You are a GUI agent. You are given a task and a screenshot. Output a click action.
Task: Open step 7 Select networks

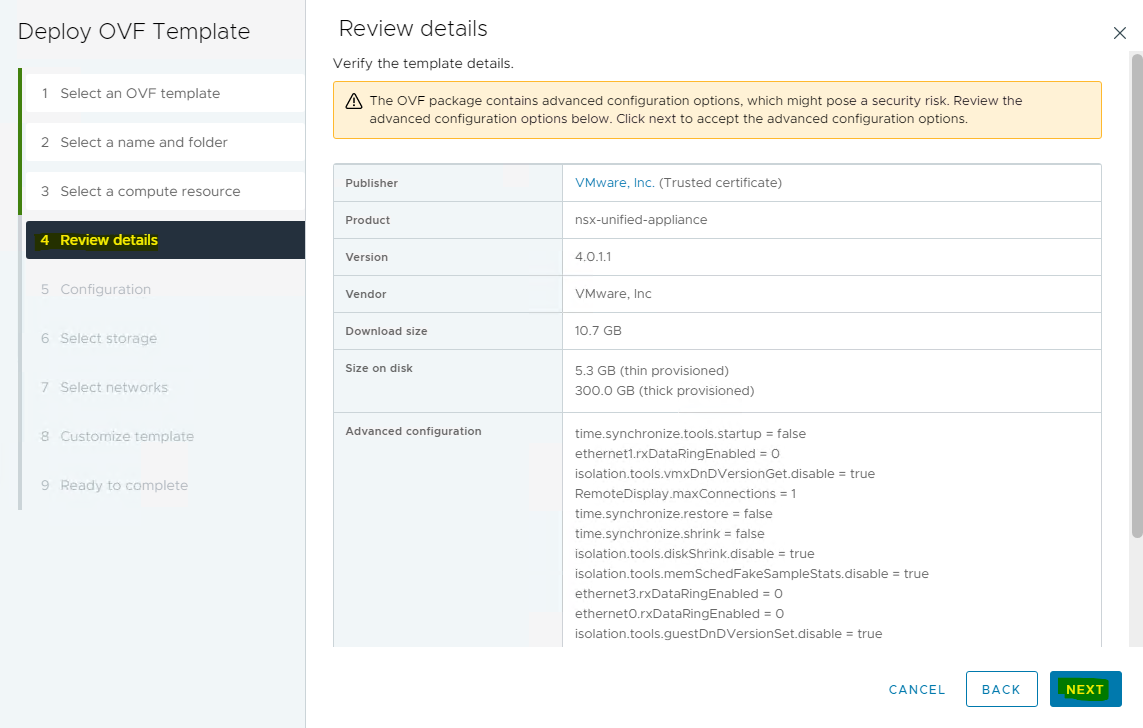click(x=114, y=387)
